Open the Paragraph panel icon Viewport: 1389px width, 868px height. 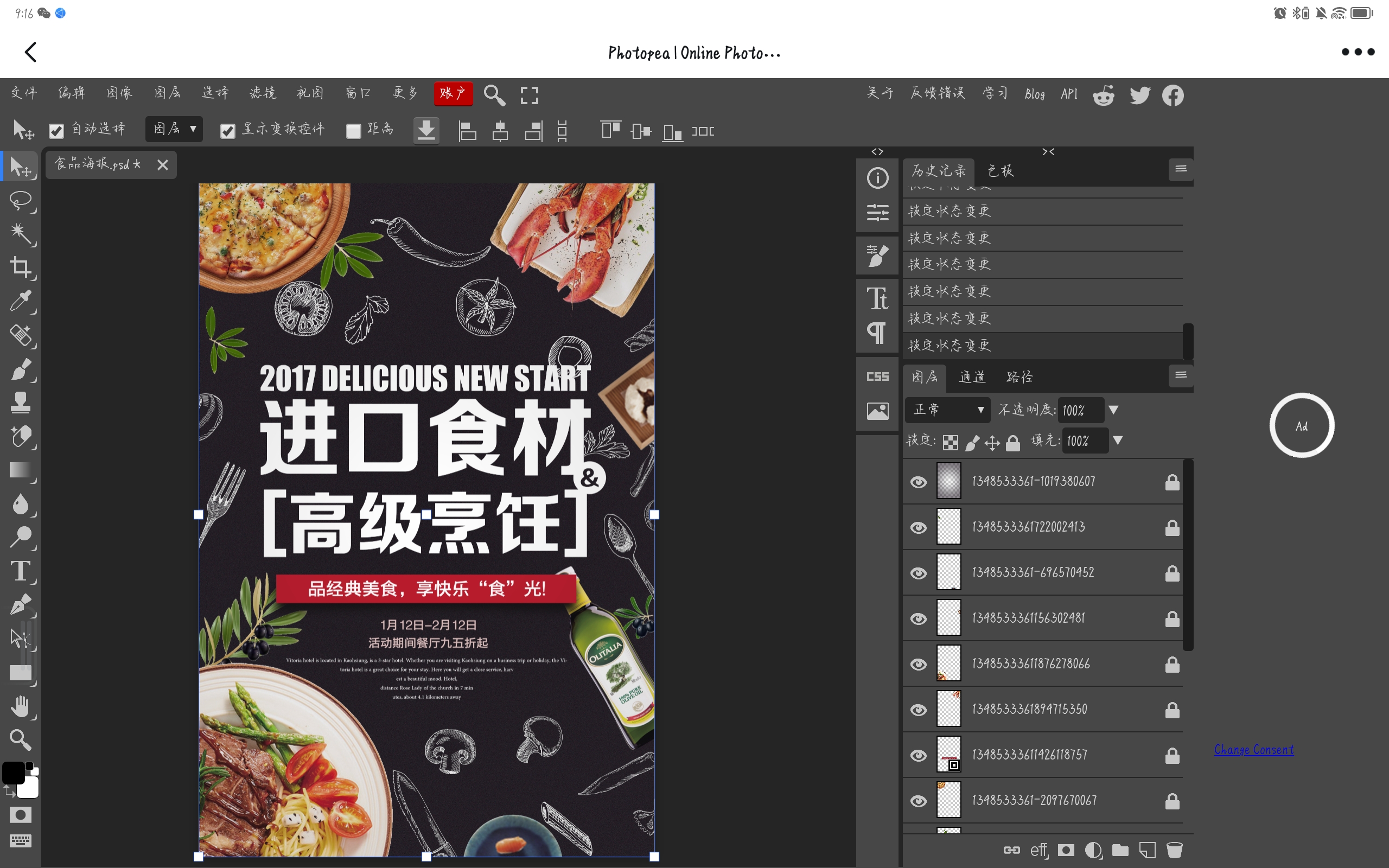pyautogui.click(x=877, y=333)
